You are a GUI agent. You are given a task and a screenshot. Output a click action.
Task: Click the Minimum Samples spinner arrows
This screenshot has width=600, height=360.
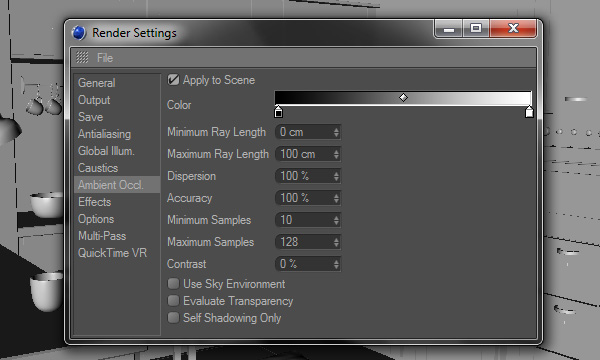click(336, 220)
